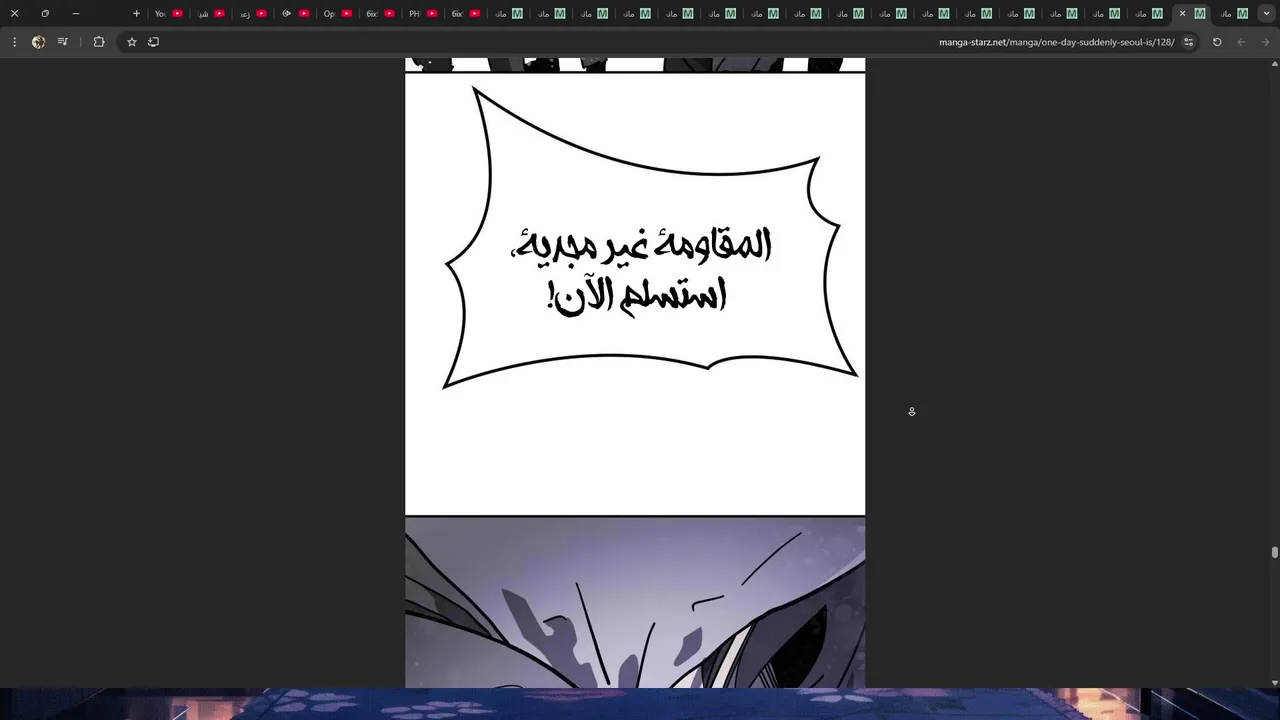
Task: Click the right-pointing navigation arrow
Action: tap(1265, 42)
